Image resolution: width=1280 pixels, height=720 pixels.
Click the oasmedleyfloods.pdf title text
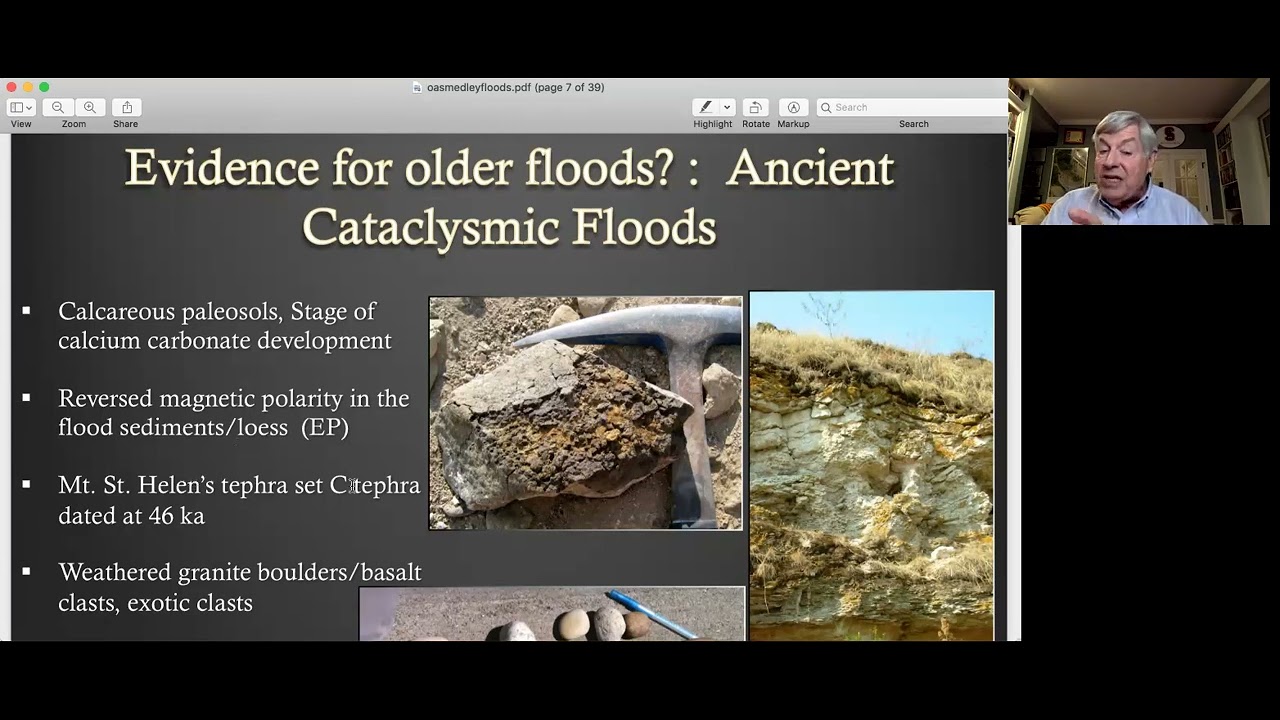coord(515,87)
